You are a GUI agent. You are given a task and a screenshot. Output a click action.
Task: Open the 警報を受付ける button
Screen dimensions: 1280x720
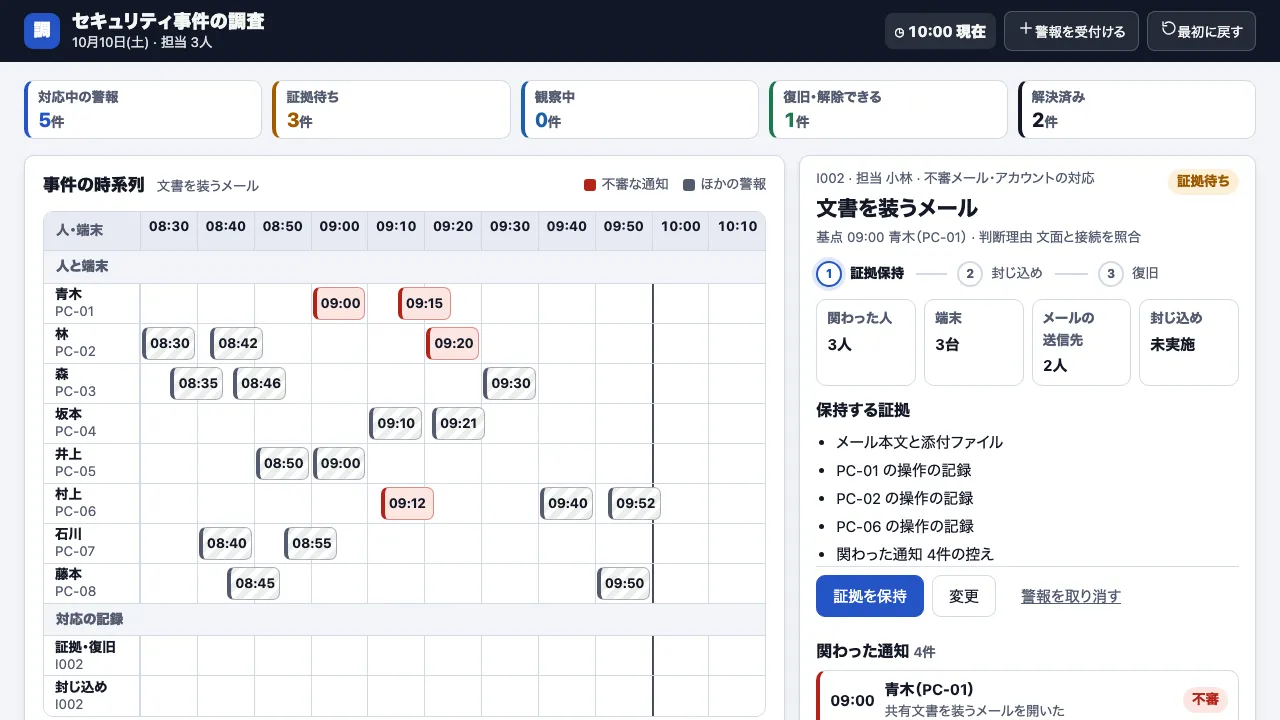click(x=1071, y=31)
